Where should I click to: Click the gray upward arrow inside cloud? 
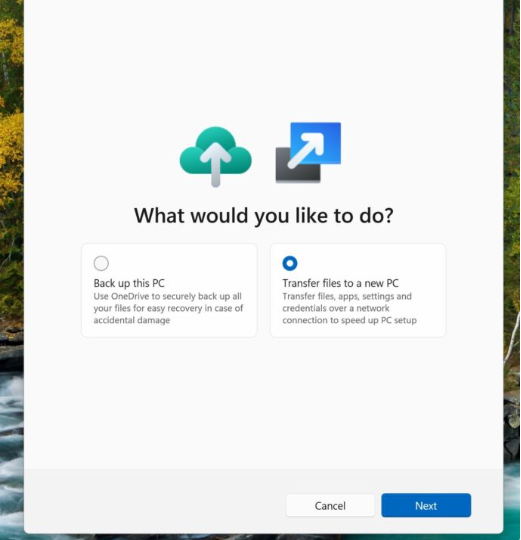coord(216,165)
